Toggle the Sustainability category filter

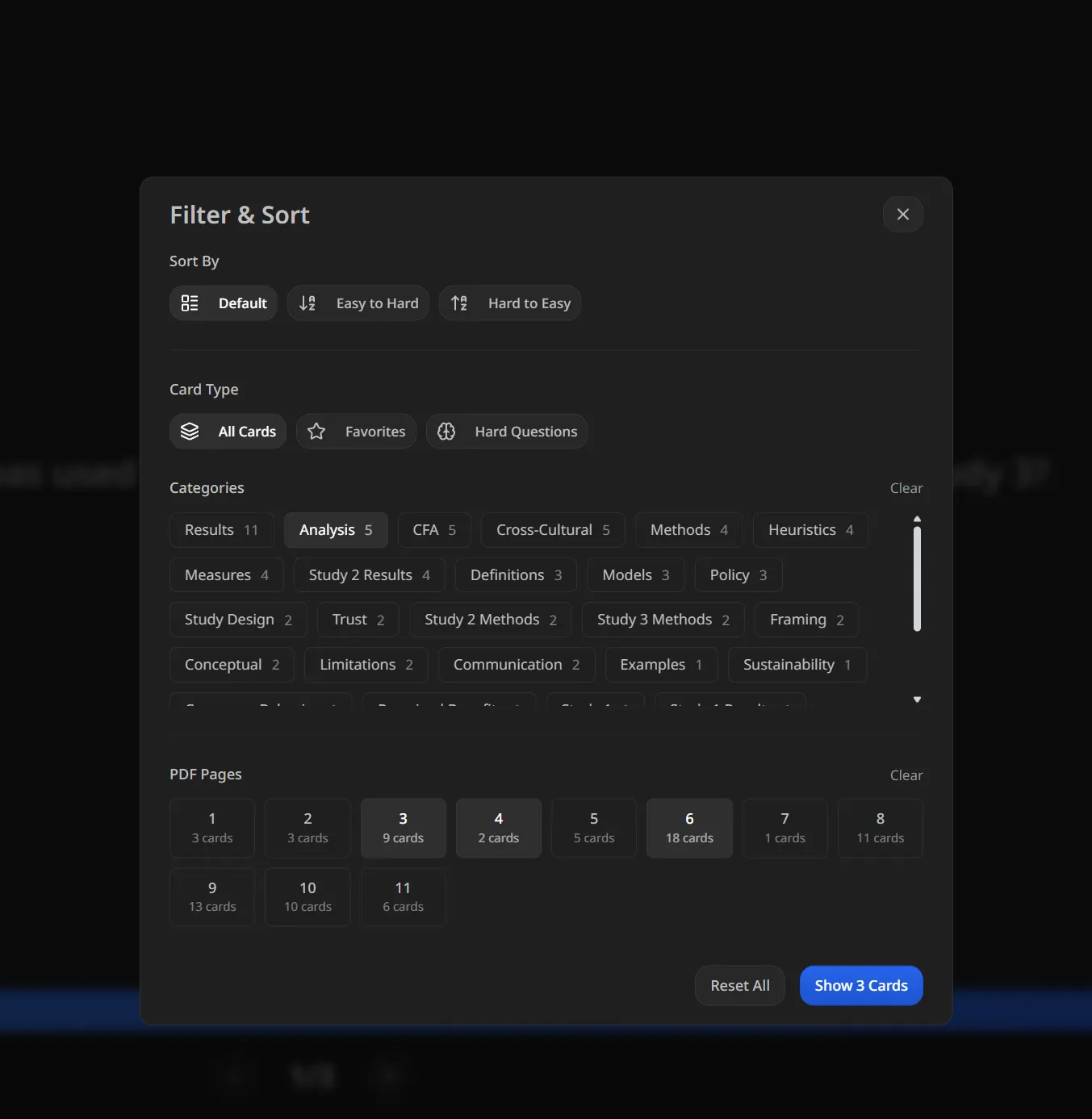point(797,664)
